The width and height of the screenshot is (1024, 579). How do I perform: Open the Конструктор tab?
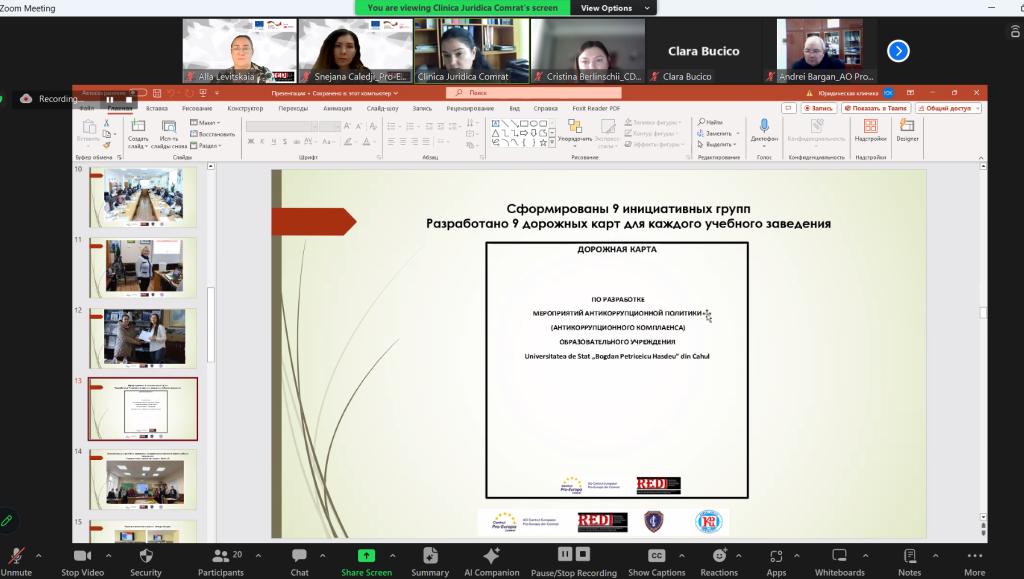pos(246,108)
